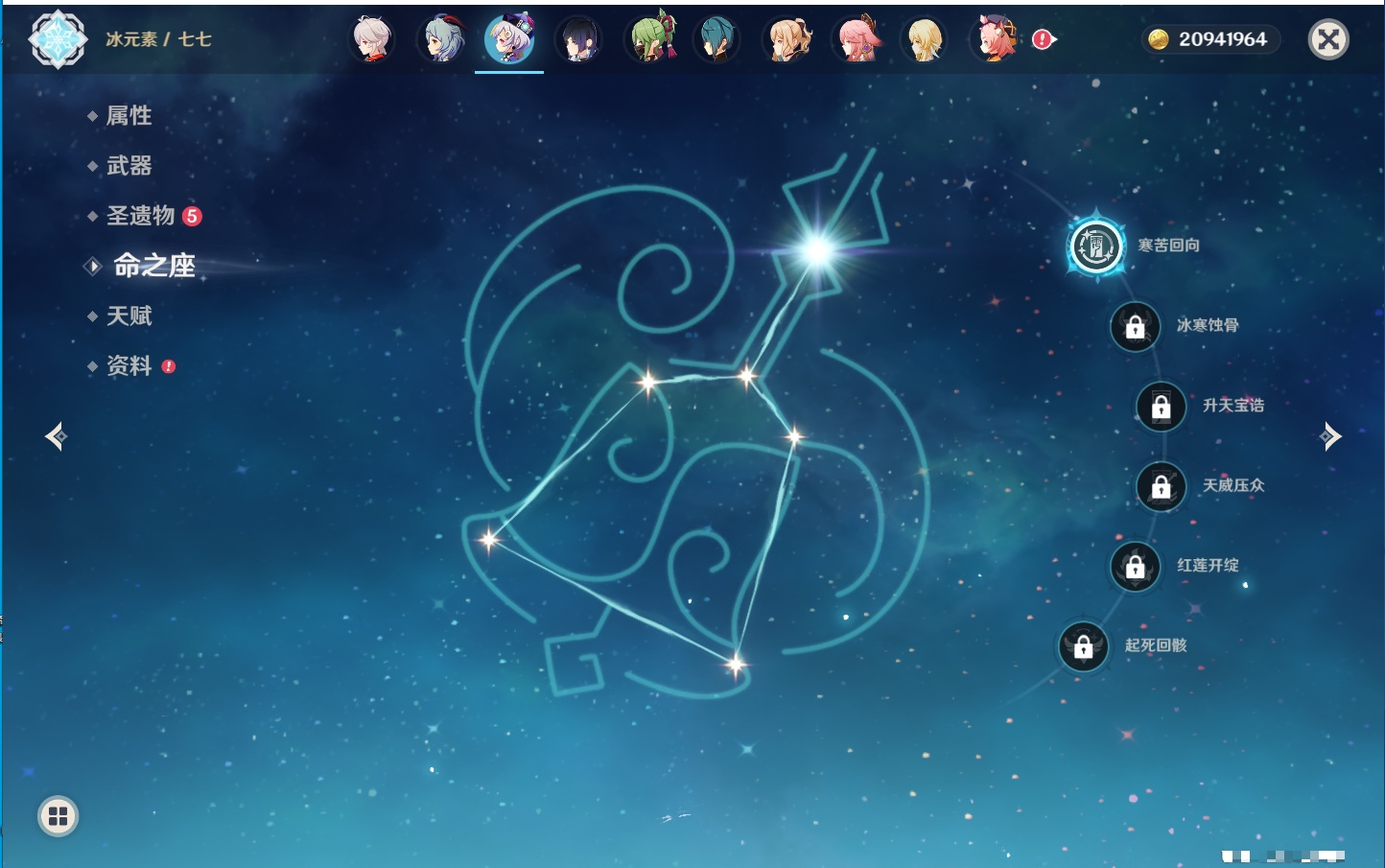Click the Mora gold coin icon

click(x=1159, y=39)
